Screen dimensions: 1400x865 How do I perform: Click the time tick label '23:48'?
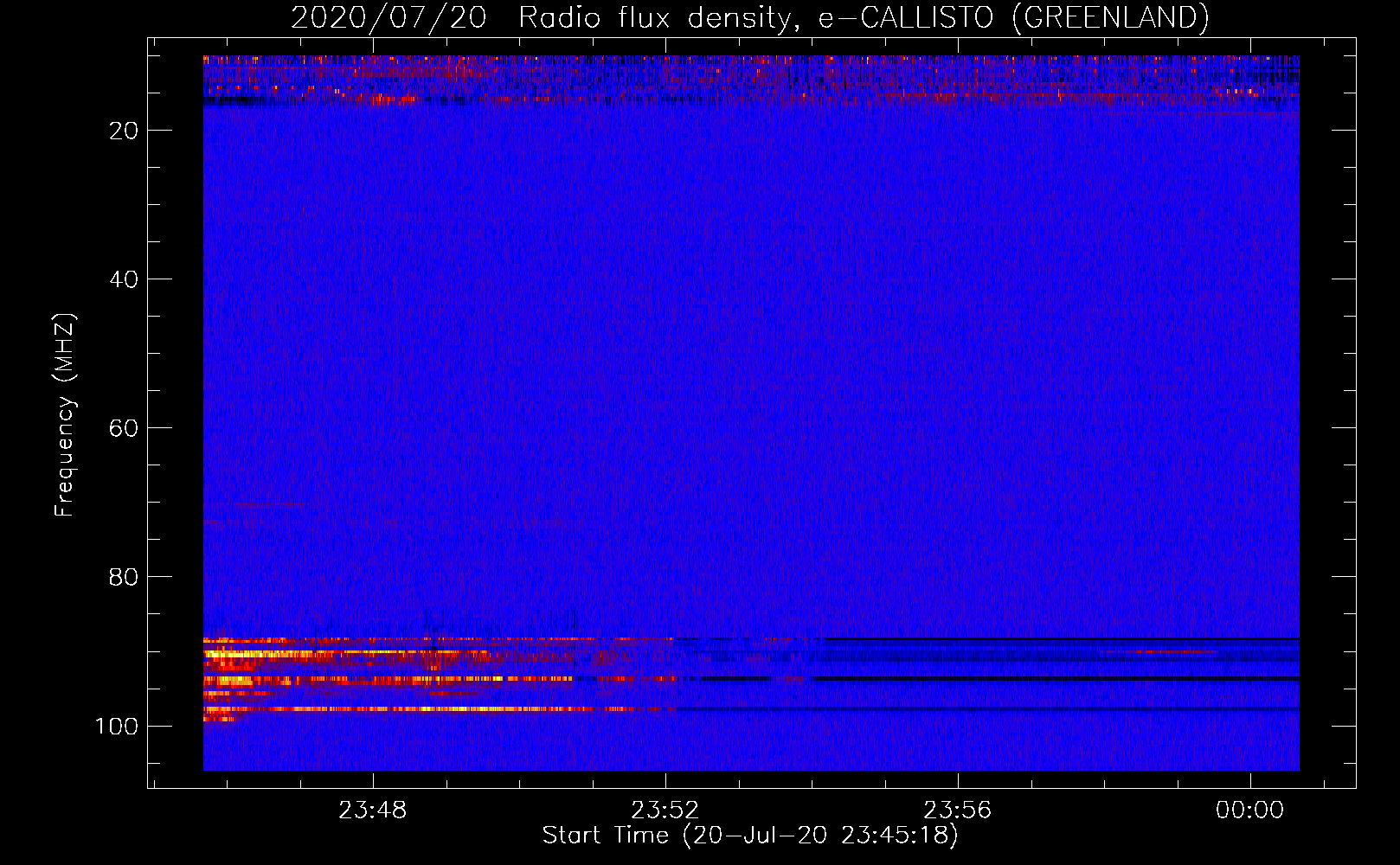[373, 811]
